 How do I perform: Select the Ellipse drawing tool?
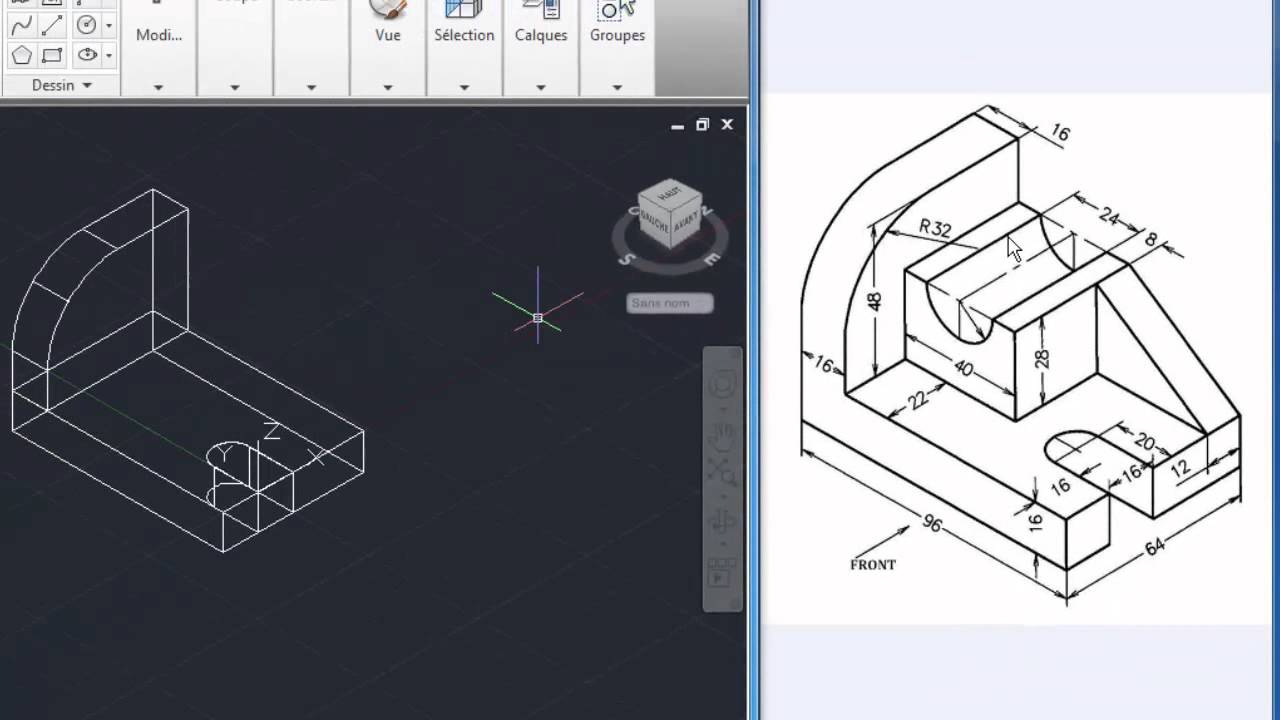pos(87,55)
